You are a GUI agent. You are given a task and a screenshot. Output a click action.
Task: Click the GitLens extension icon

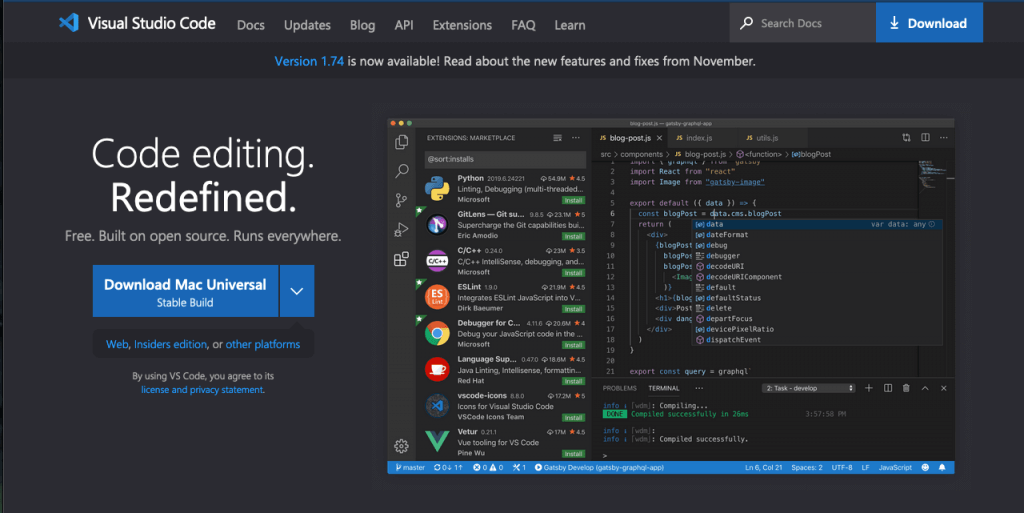[437, 225]
